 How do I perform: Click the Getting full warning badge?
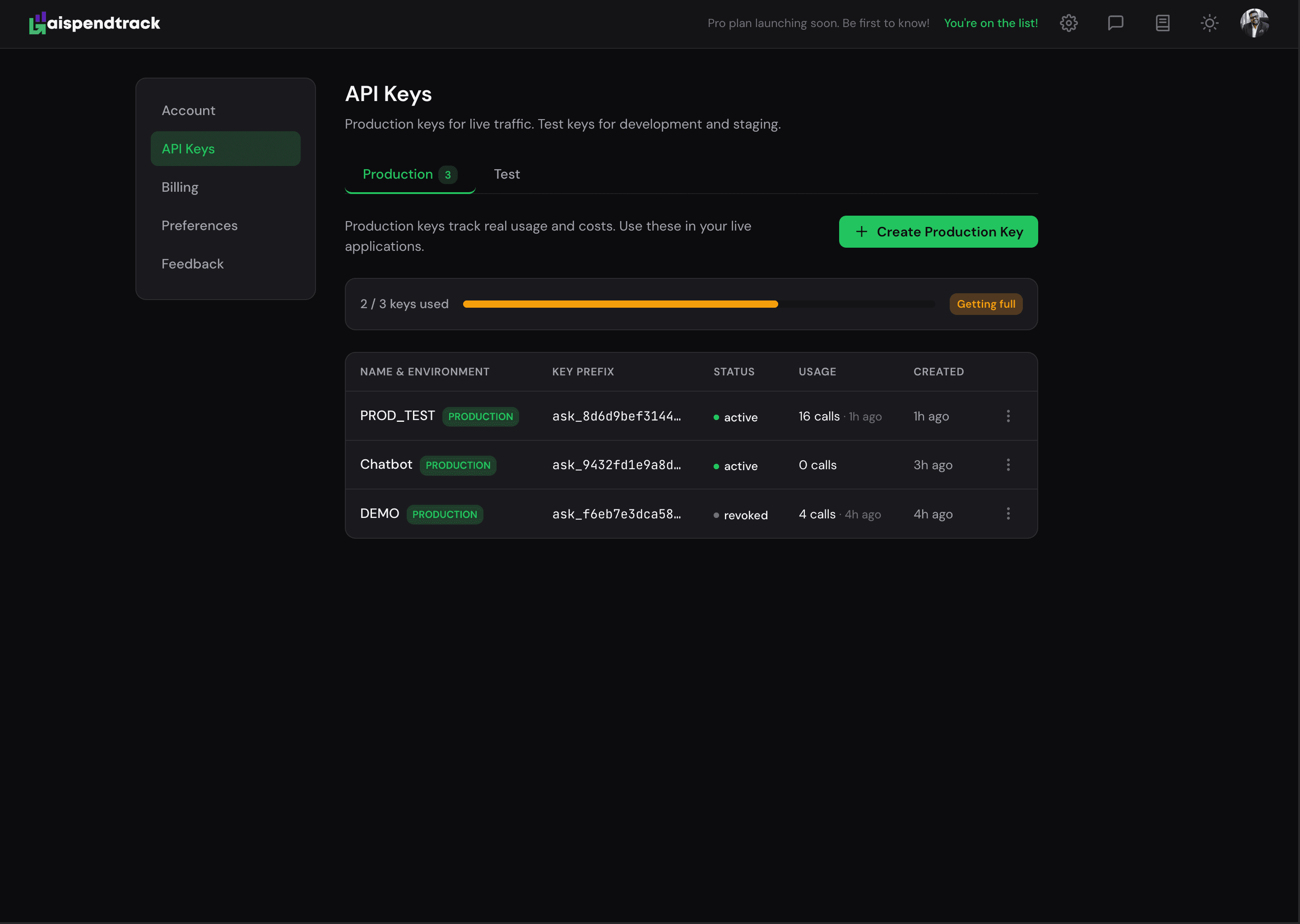(985, 304)
